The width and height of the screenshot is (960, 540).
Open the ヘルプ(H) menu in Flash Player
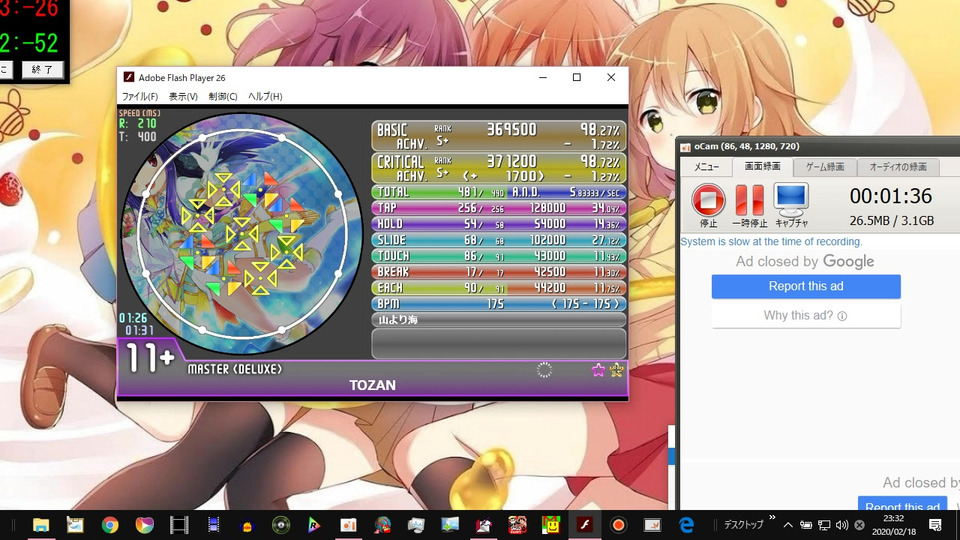265,96
